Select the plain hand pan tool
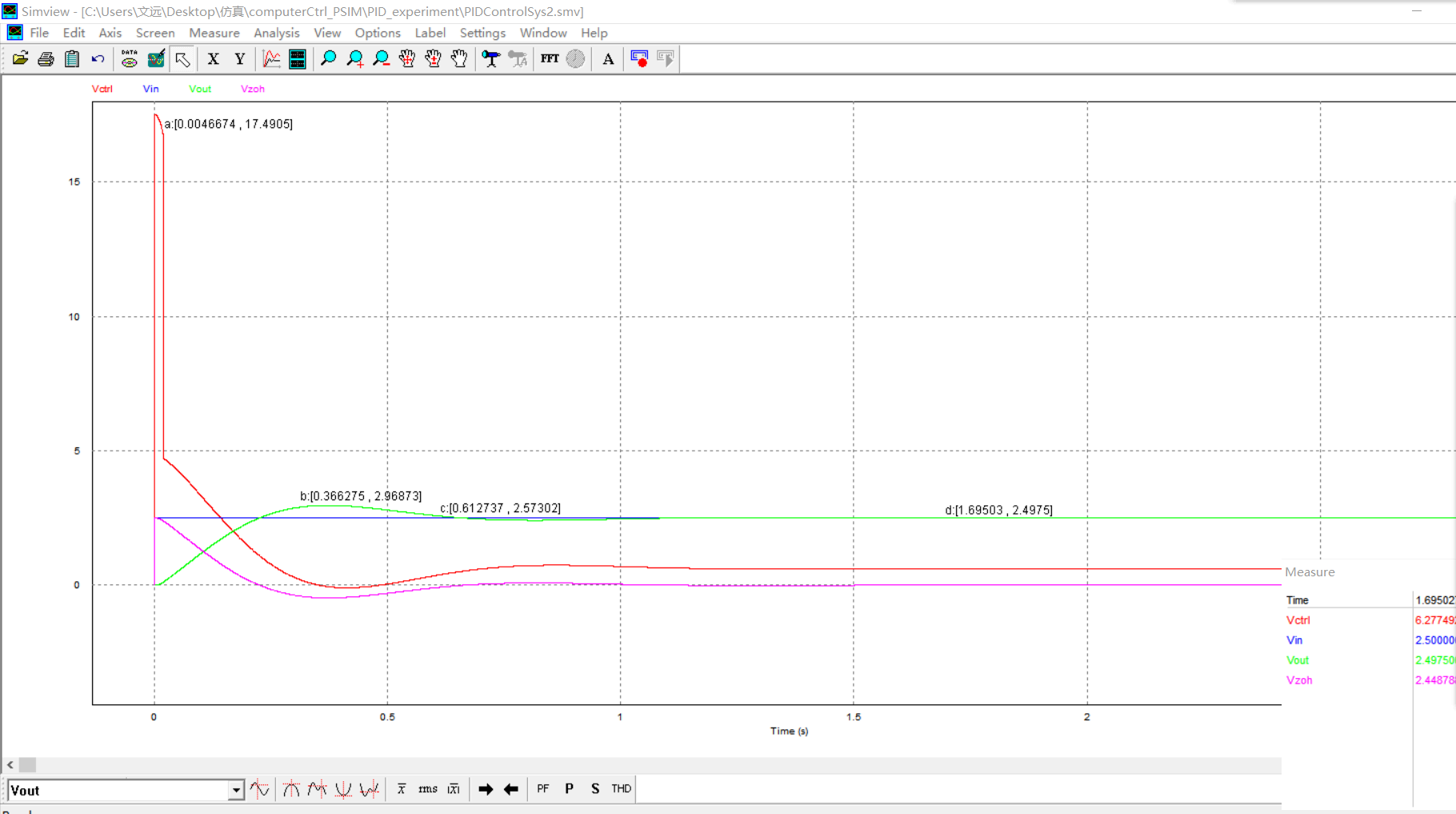The width and height of the screenshot is (1456, 814). (x=459, y=58)
